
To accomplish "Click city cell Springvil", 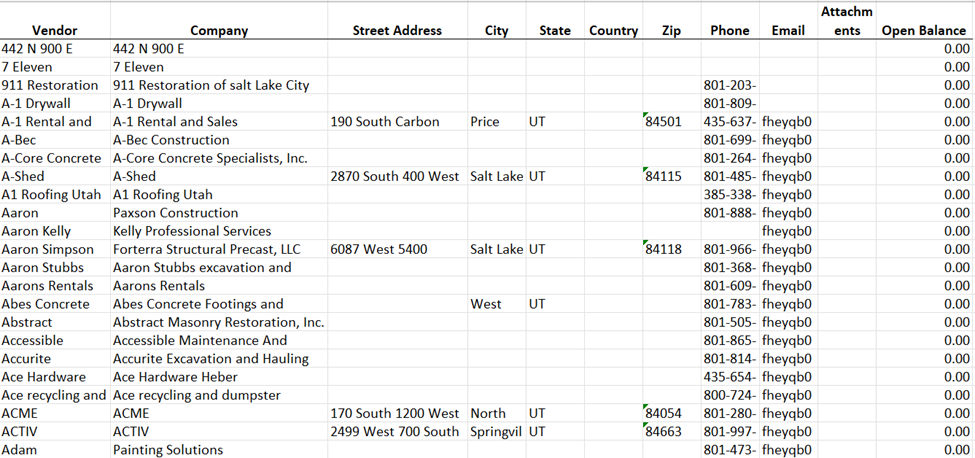I will click(496, 432).
